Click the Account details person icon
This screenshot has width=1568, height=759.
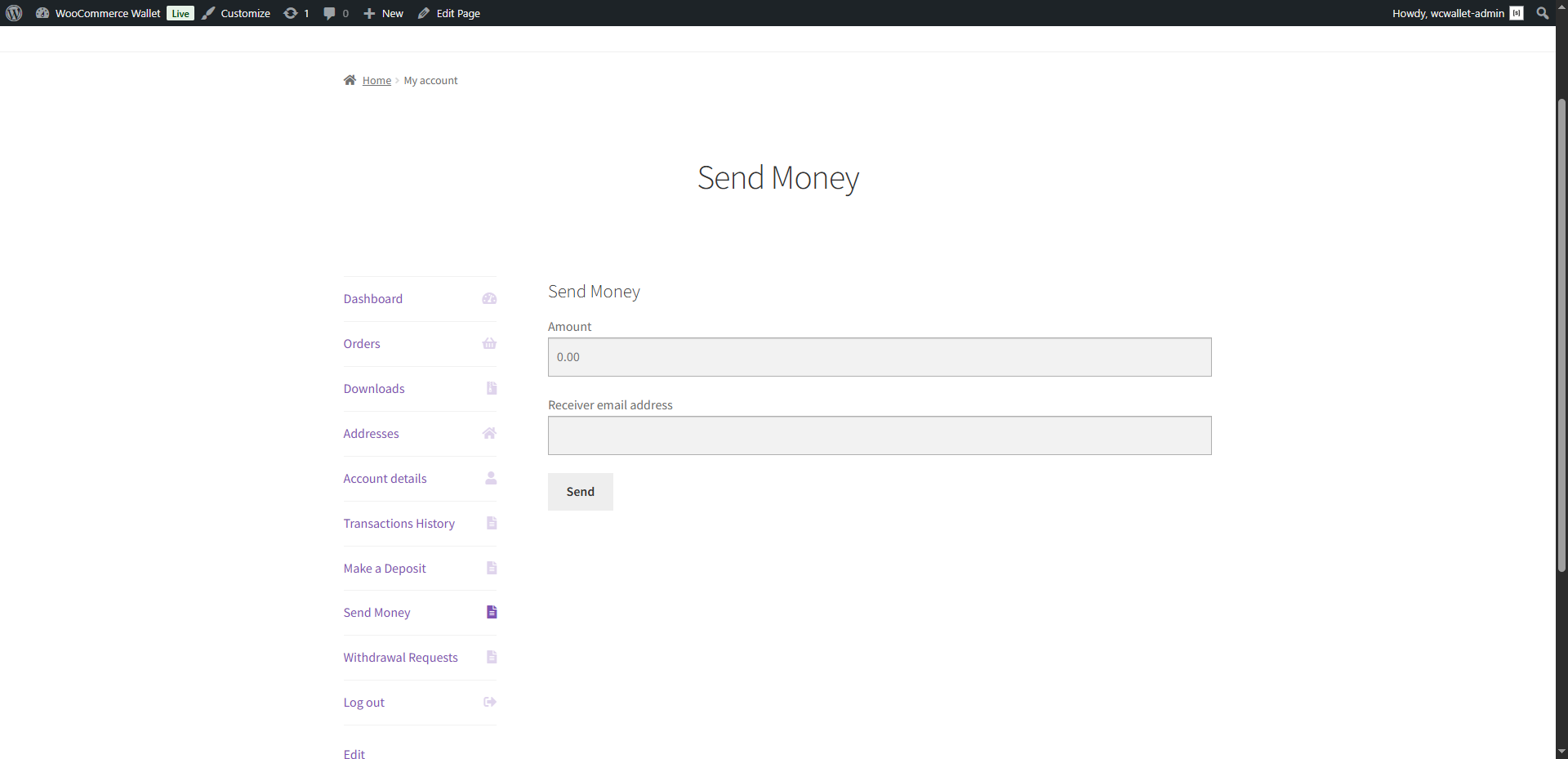pos(491,478)
